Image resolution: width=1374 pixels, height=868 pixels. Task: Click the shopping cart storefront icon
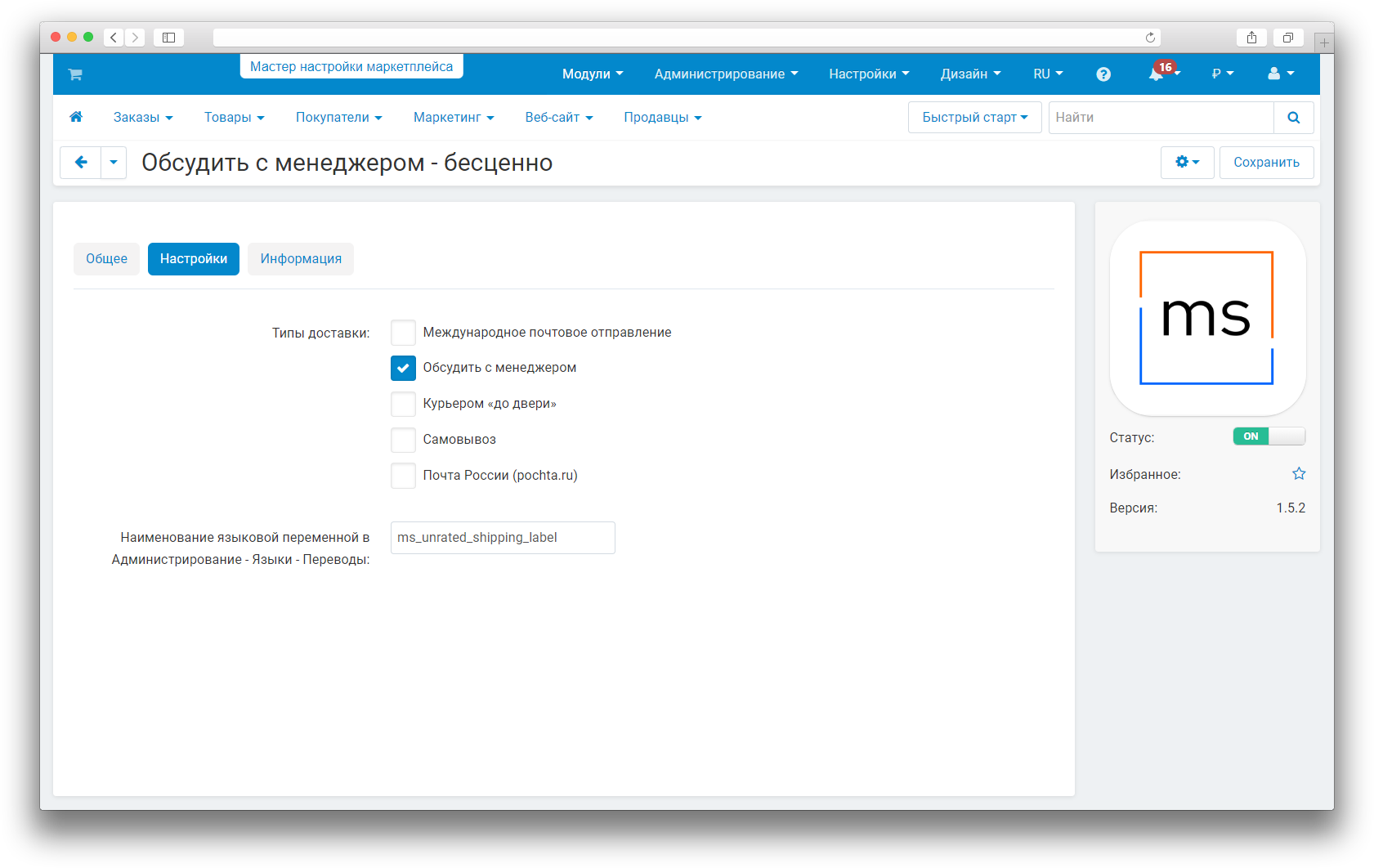tap(75, 74)
